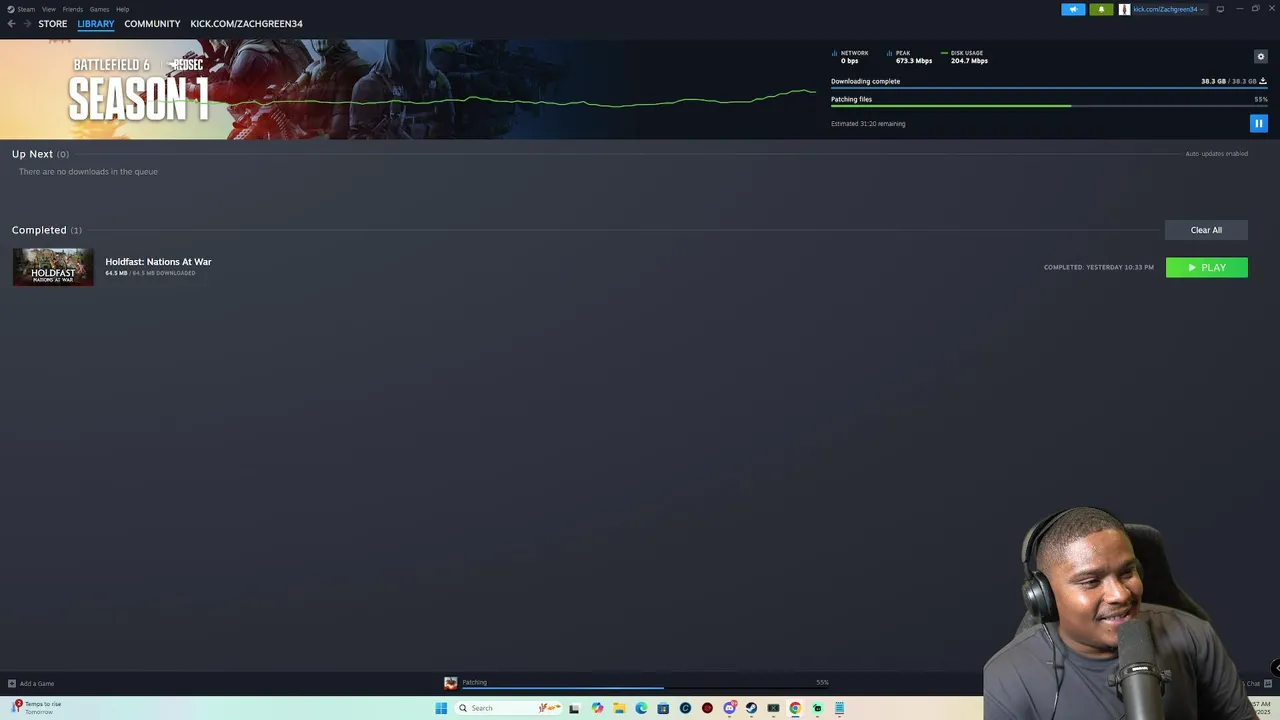Click the Network bars icon
Screen dimensions: 1280x720
coord(834,53)
